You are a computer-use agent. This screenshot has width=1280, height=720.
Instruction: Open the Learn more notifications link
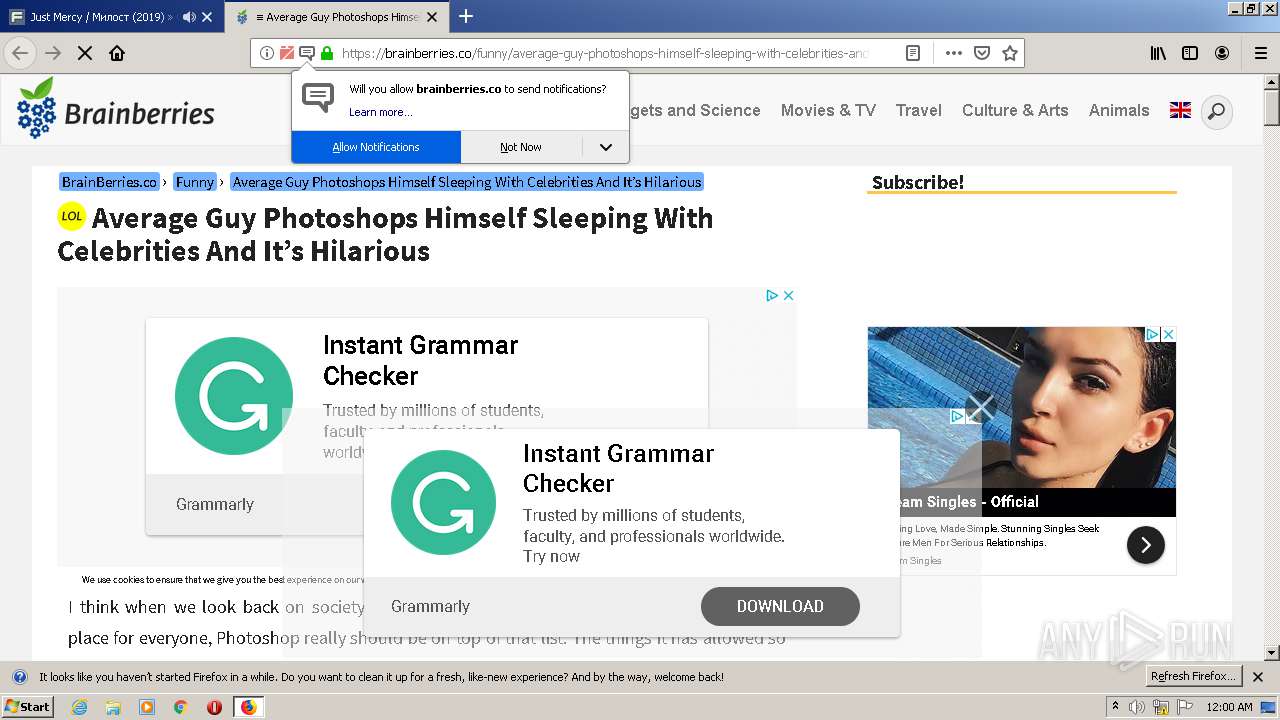(x=380, y=112)
